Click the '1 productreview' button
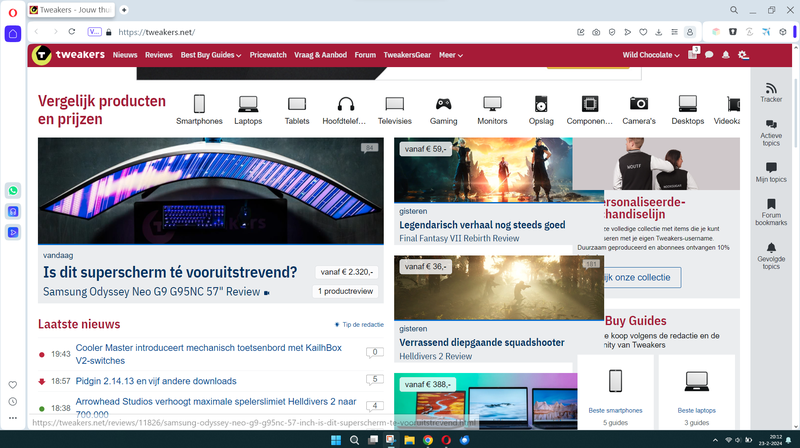Screen dimensions: 800x448 point(345,291)
